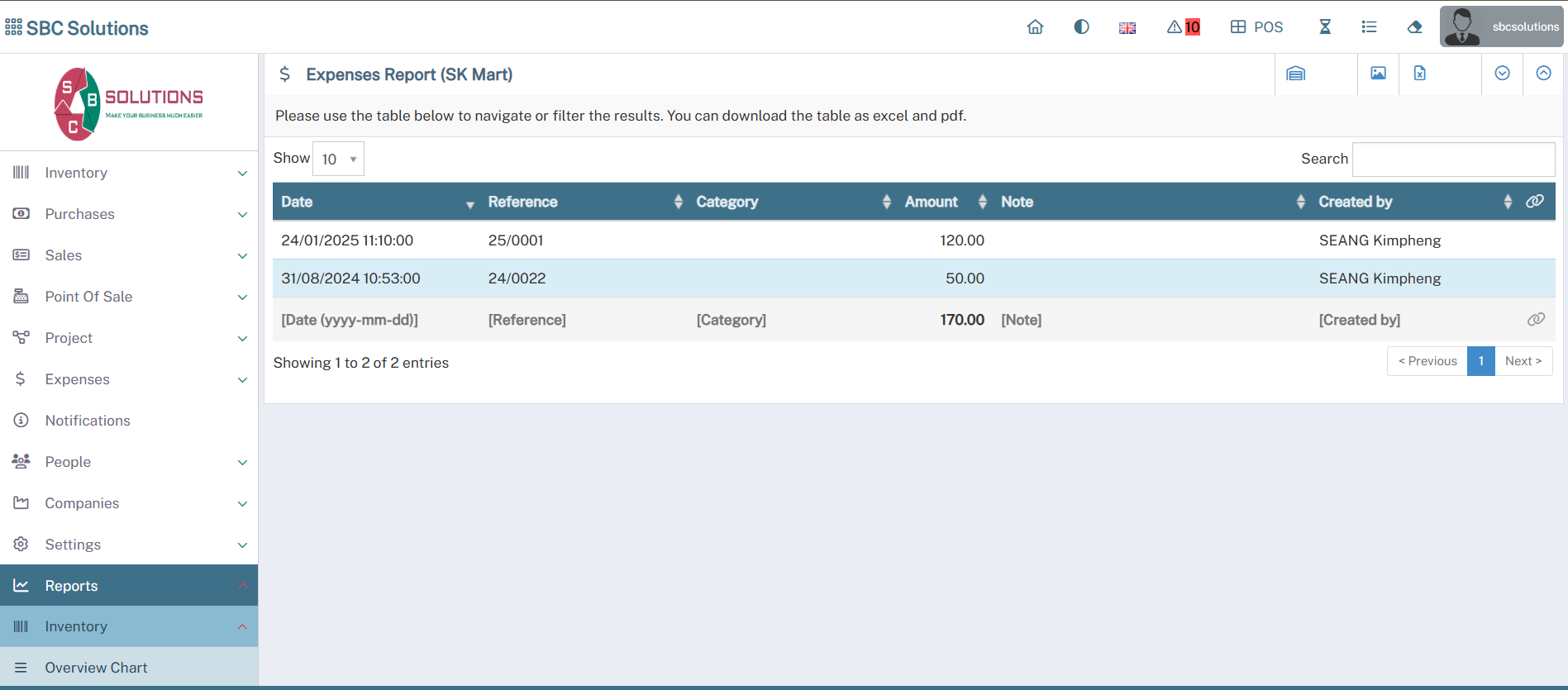
Task: Download the report as Excel file
Action: tap(1419, 74)
